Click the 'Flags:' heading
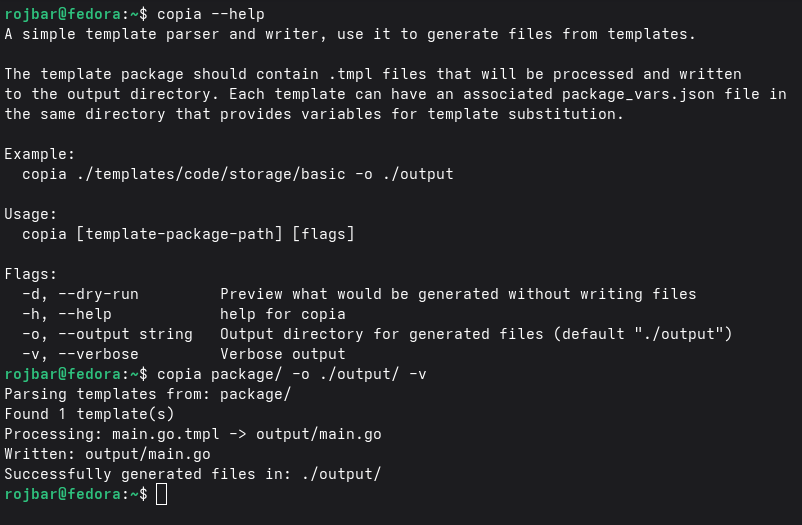 click(x=31, y=274)
